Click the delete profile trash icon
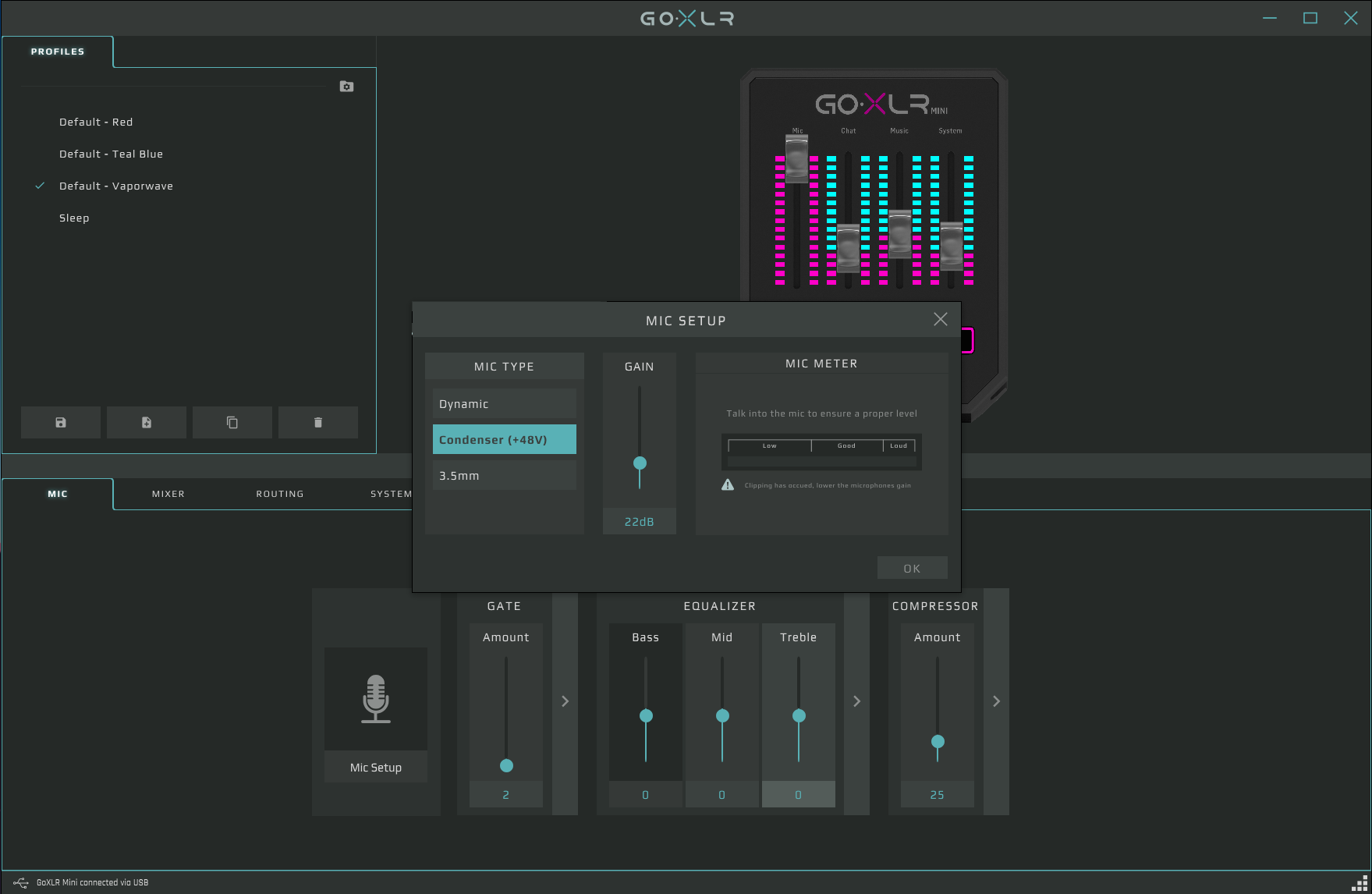 318,422
